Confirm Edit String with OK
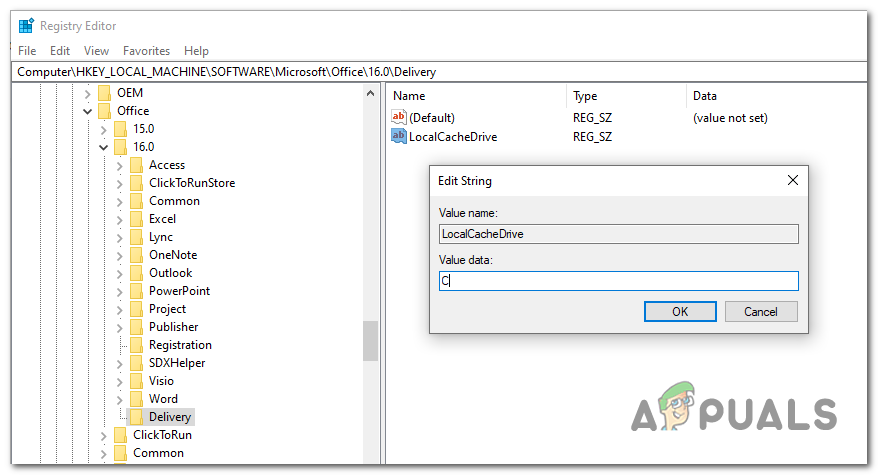This screenshot has width=878, height=475. click(680, 311)
